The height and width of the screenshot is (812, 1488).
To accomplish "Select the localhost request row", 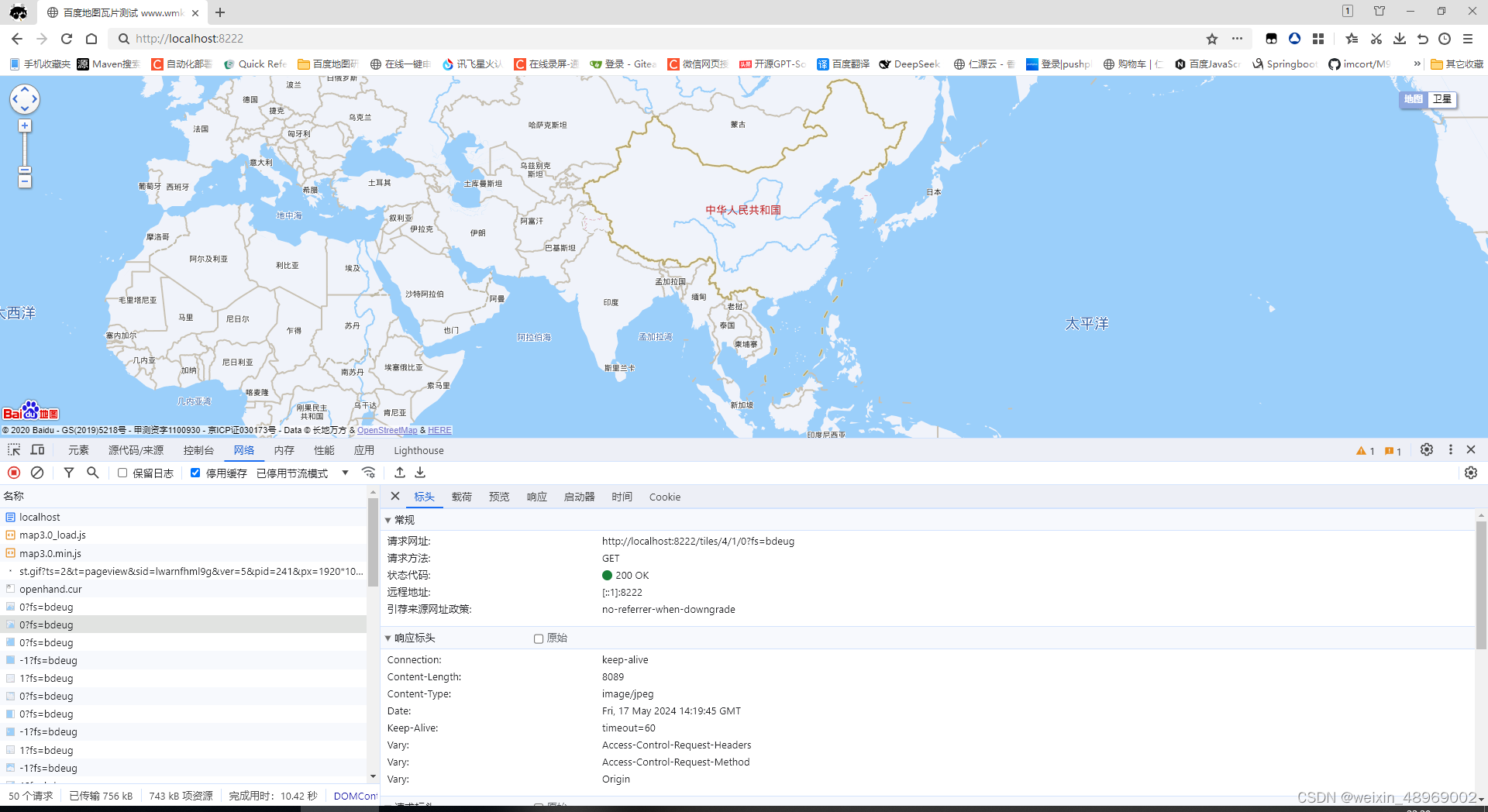I will tap(183, 517).
